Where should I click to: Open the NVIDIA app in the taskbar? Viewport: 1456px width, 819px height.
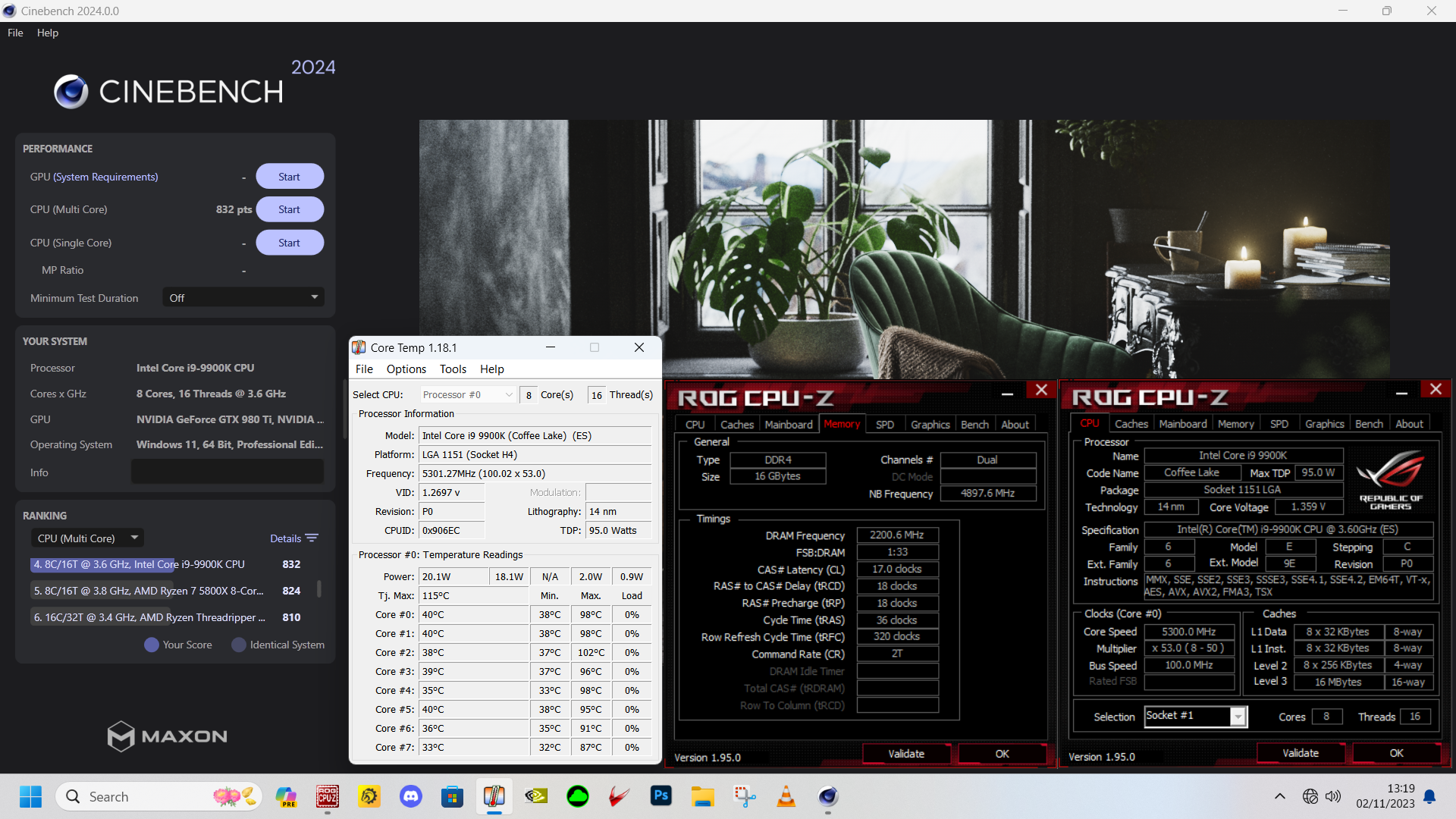coord(536,796)
